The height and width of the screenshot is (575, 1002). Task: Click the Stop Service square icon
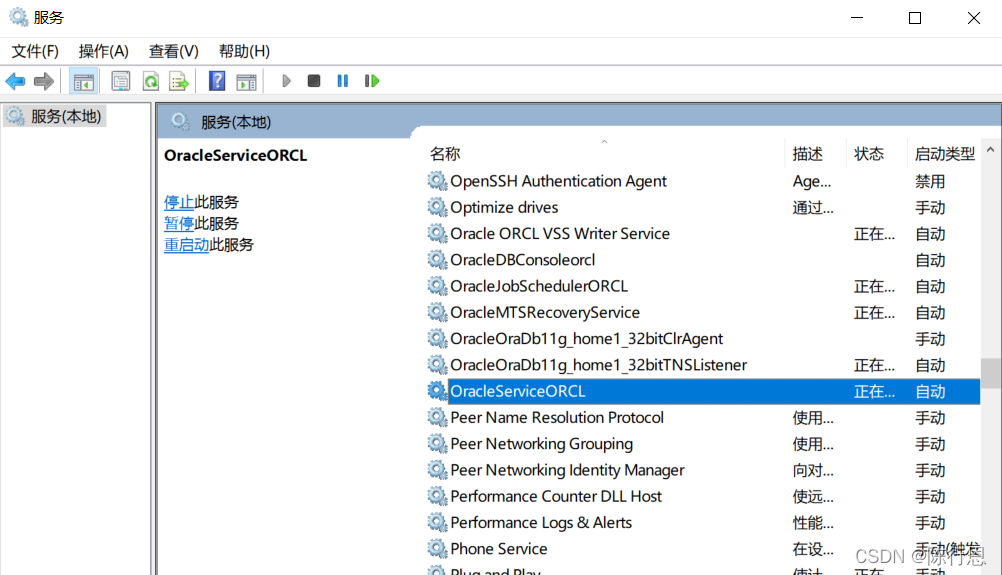(x=314, y=81)
